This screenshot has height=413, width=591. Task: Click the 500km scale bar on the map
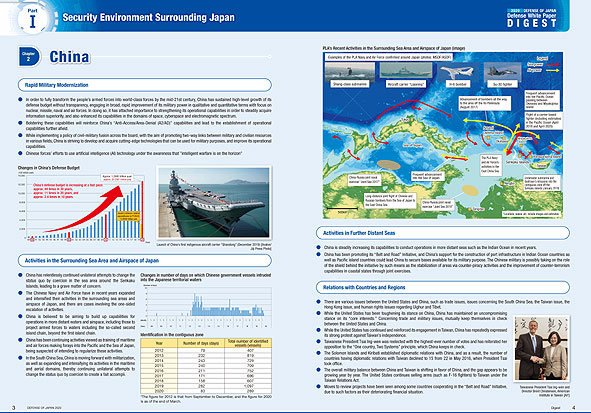342,210
